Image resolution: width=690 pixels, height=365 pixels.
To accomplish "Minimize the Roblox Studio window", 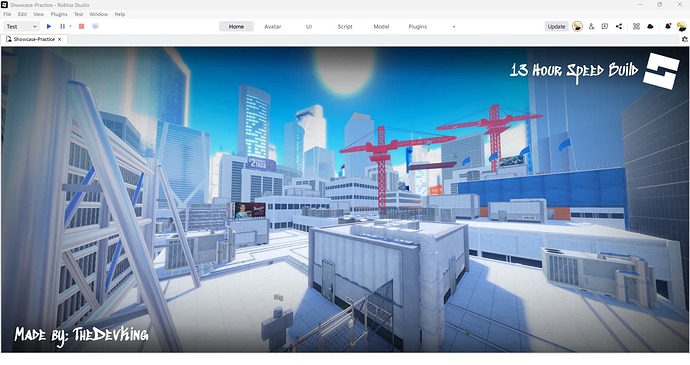I will click(x=640, y=4).
